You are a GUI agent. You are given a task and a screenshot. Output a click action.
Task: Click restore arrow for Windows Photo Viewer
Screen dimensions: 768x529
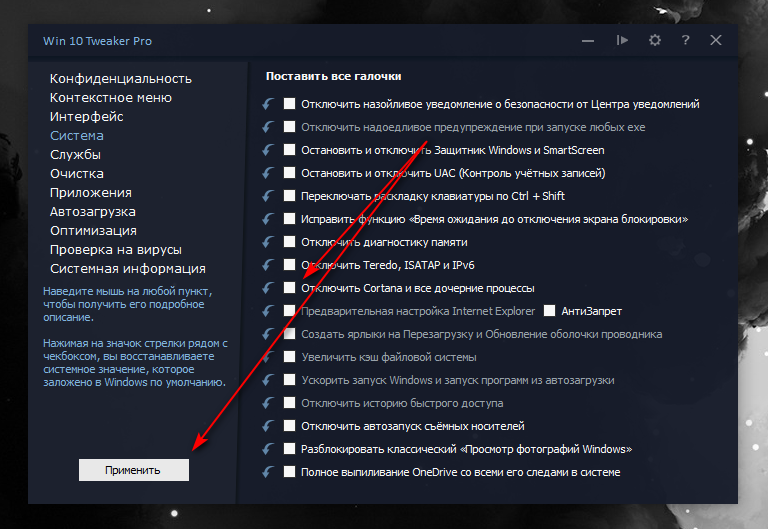[268, 449]
